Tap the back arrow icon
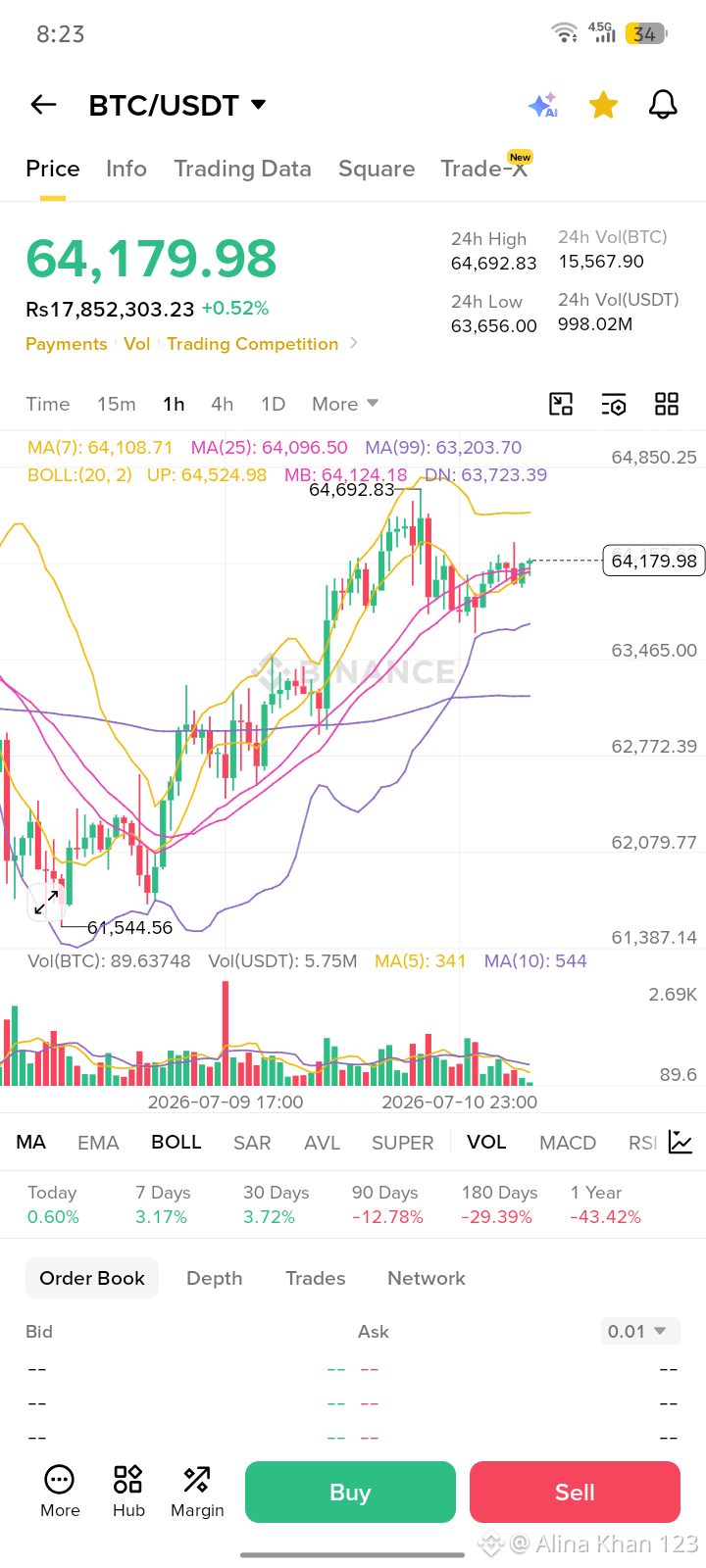 click(43, 105)
